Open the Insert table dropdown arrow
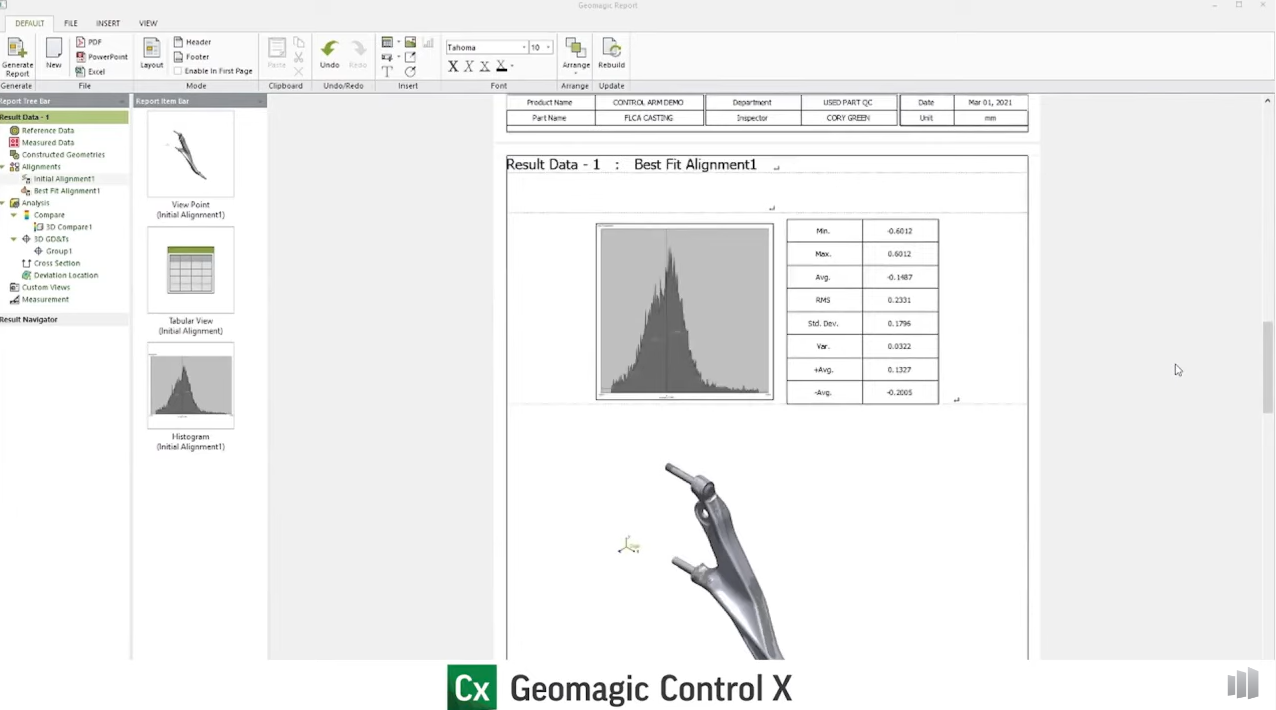Screen dimensions: 1276x710 tap(398, 43)
